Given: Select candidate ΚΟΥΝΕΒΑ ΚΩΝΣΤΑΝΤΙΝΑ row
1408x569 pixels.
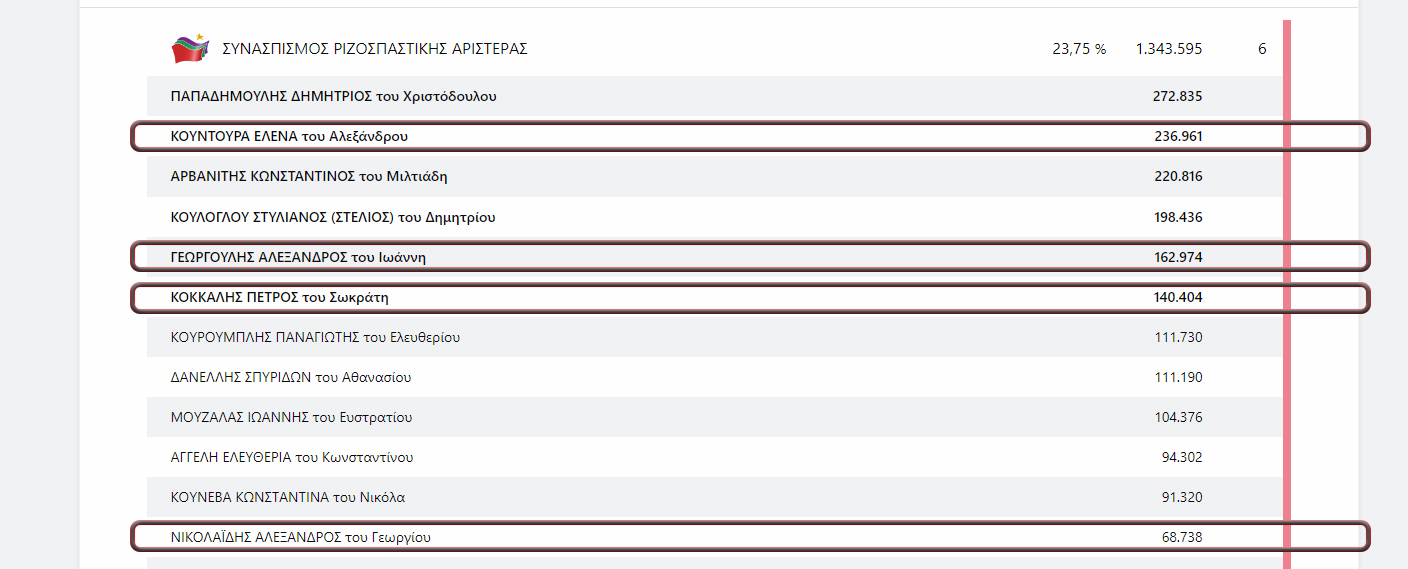Looking at the screenshot, I should 714,497.
